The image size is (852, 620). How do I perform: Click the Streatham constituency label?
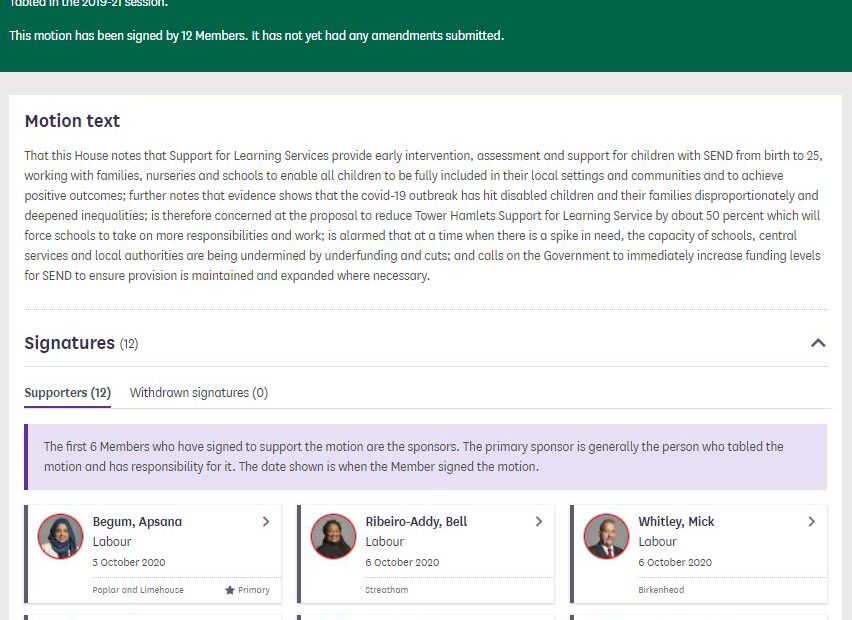pos(387,590)
